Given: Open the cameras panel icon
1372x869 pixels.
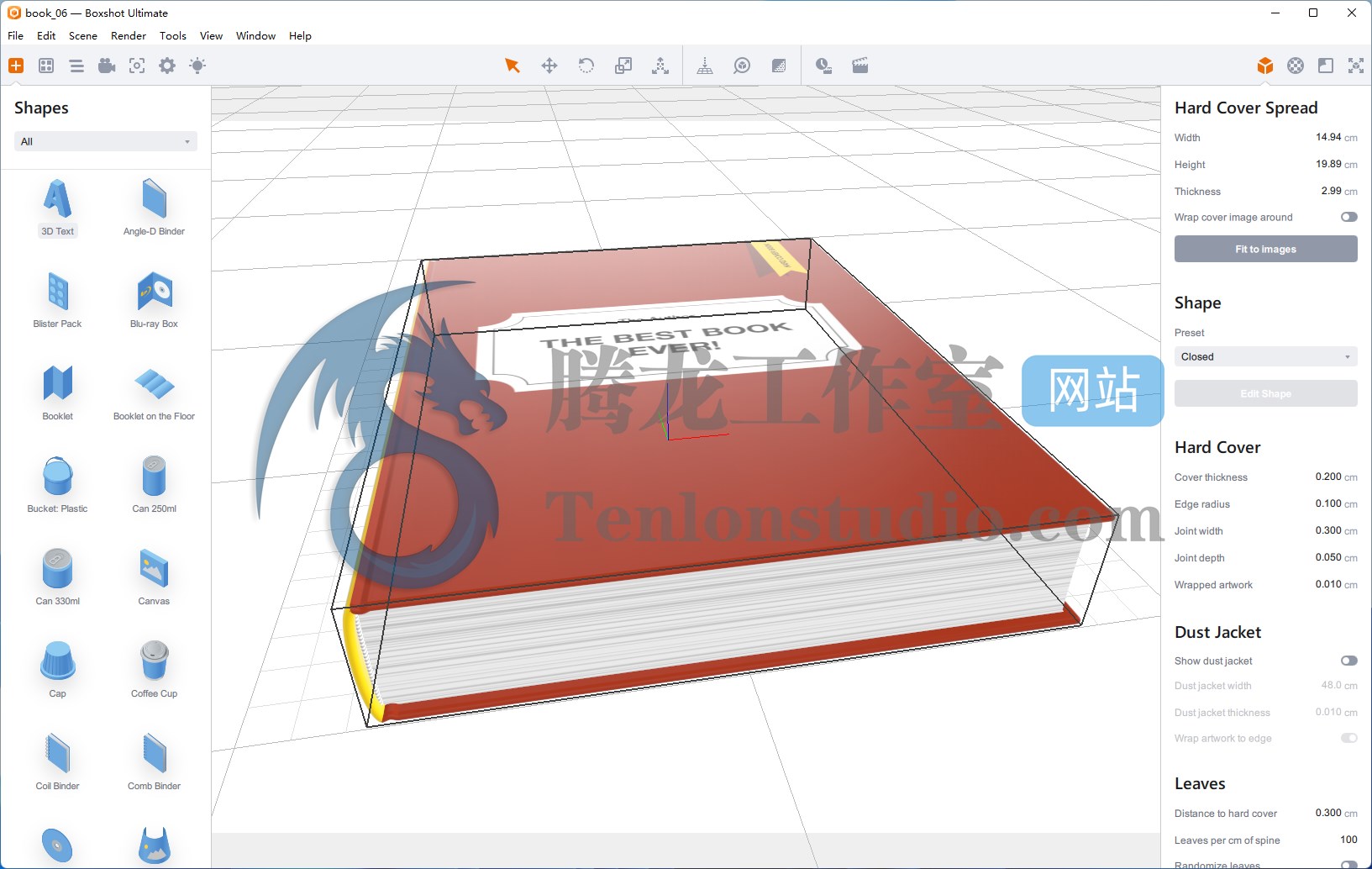Looking at the screenshot, I should (107, 66).
